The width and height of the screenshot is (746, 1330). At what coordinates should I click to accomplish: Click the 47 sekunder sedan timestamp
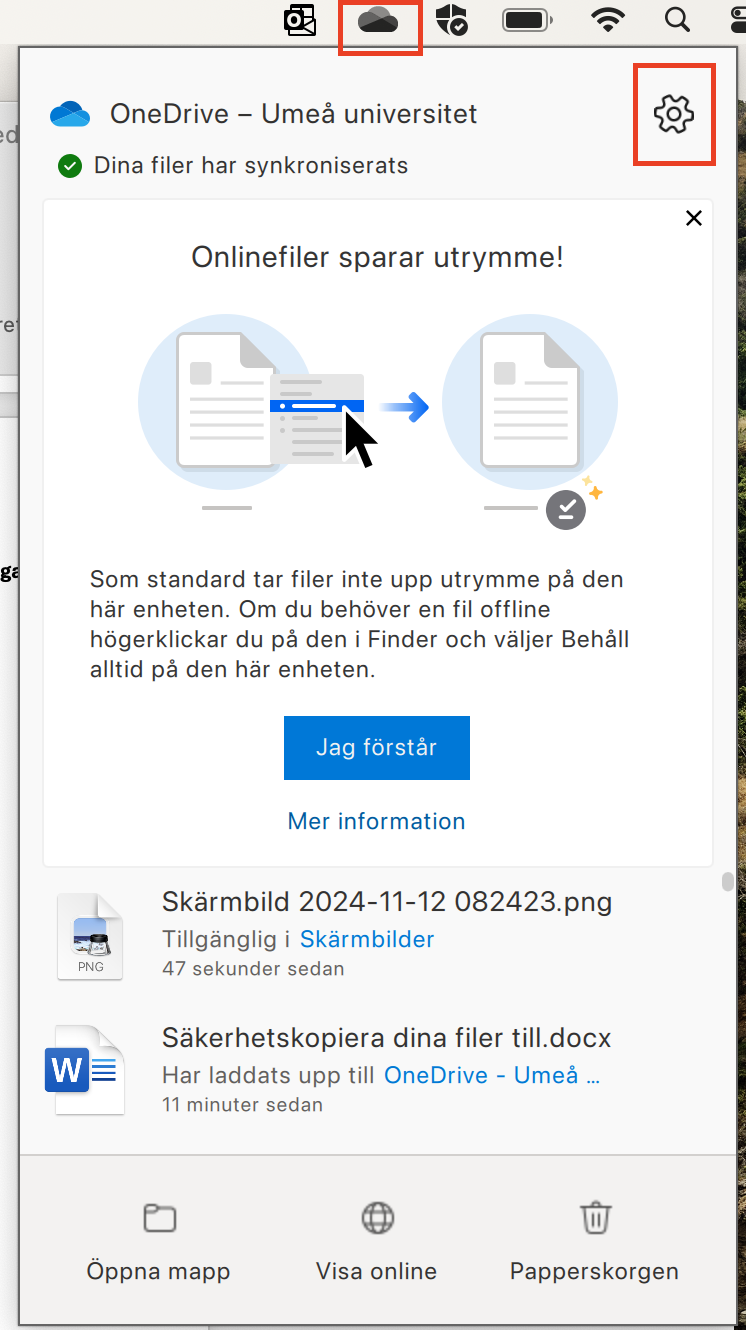tap(253, 969)
